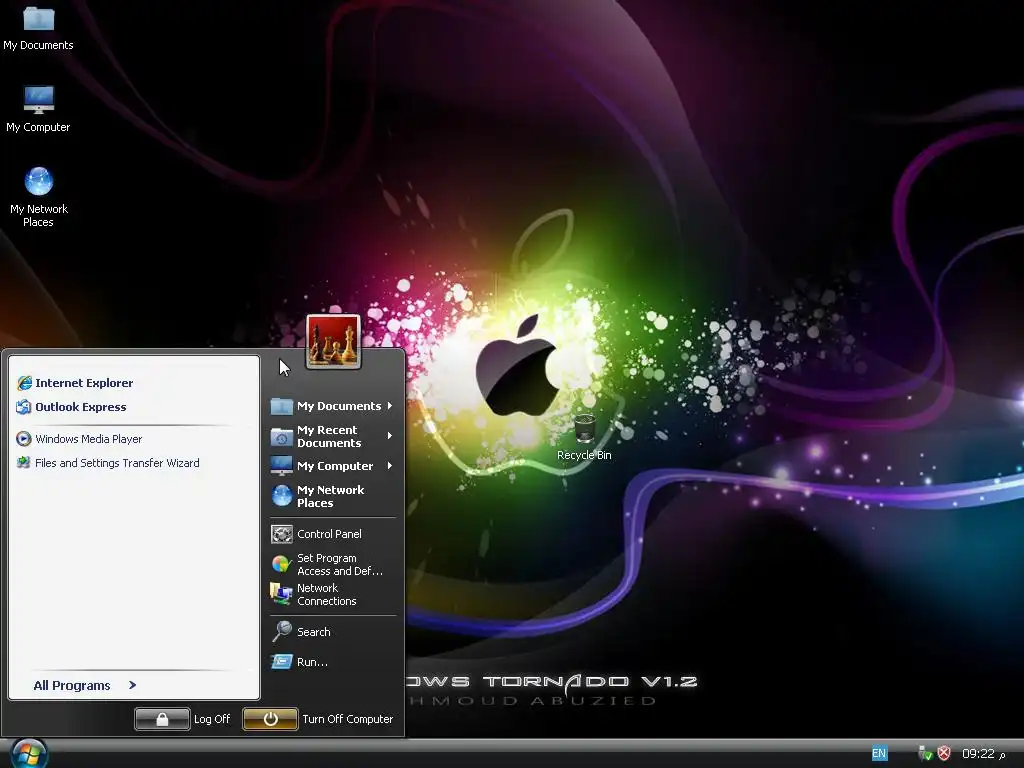
Task: Click My Computer icon in Start menu
Action: 281,466
